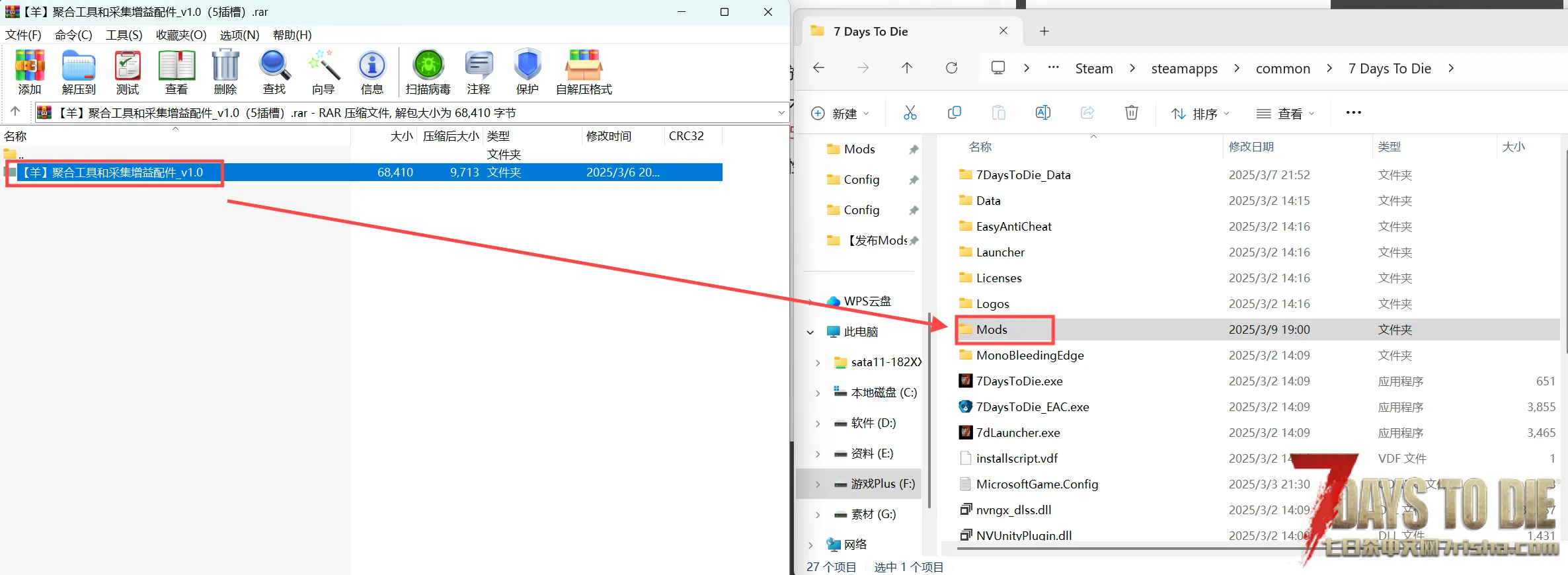Click the Explorer navigation pane scrollbar
The image size is (1568, 575).
tap(929, 410)
